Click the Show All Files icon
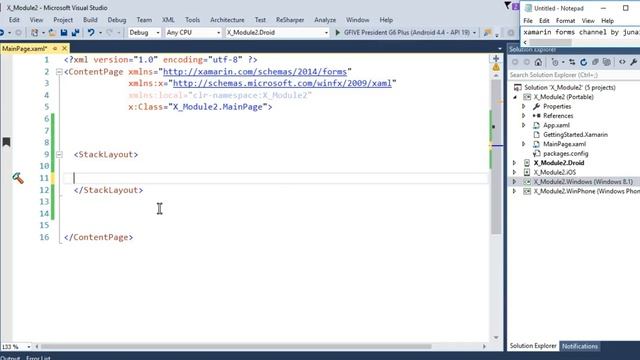The width and height of the screenshot is (640, 360). [607, 62]
